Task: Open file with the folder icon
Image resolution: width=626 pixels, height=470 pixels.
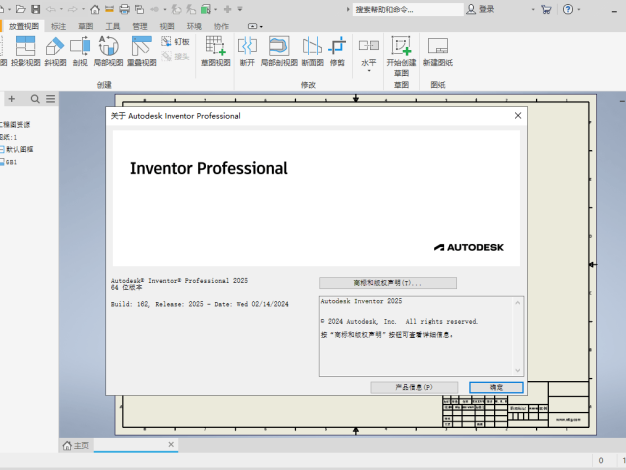Action: coord(20,9)
